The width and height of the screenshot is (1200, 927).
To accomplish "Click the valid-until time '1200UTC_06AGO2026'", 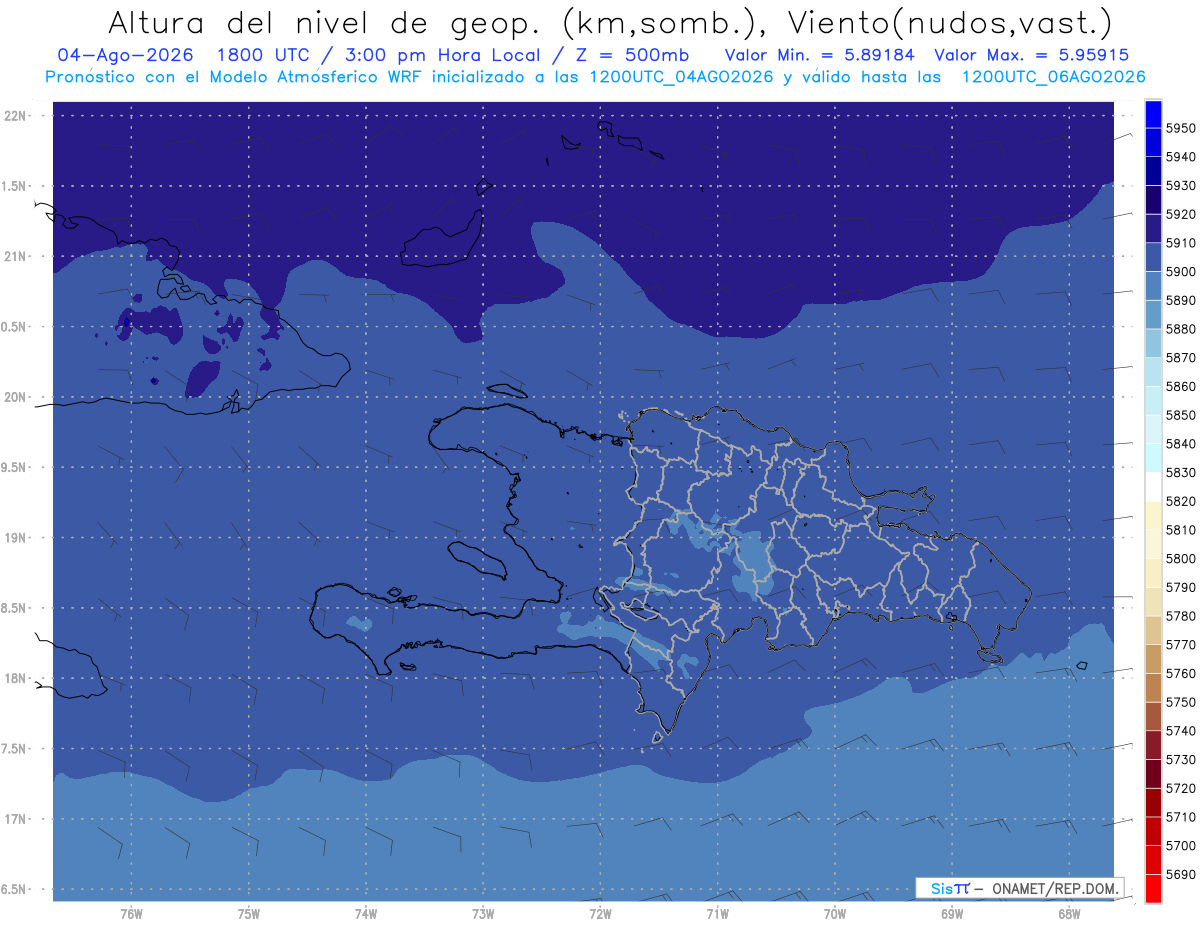I will coord(1053,77).
